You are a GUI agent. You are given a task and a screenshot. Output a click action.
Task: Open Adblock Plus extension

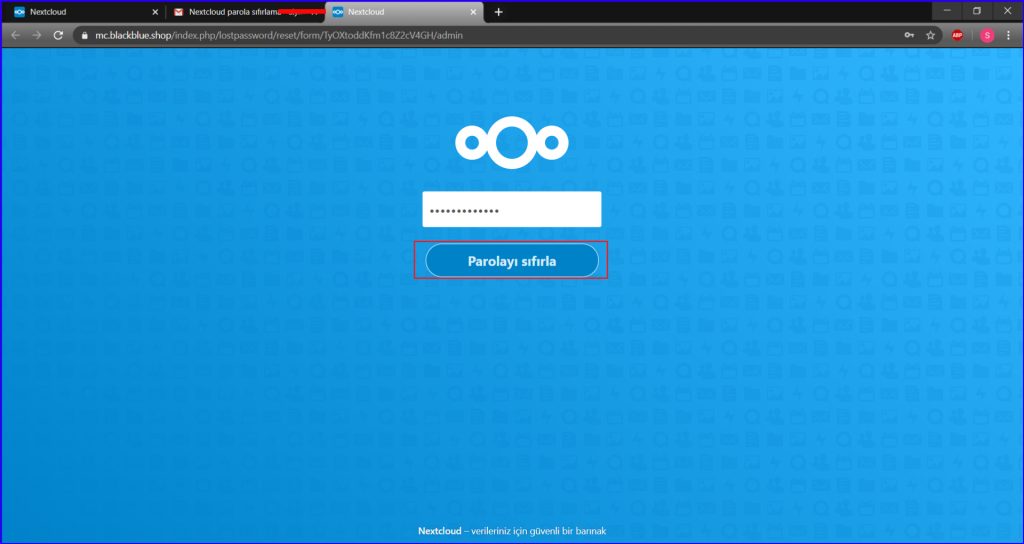point(957,35)
